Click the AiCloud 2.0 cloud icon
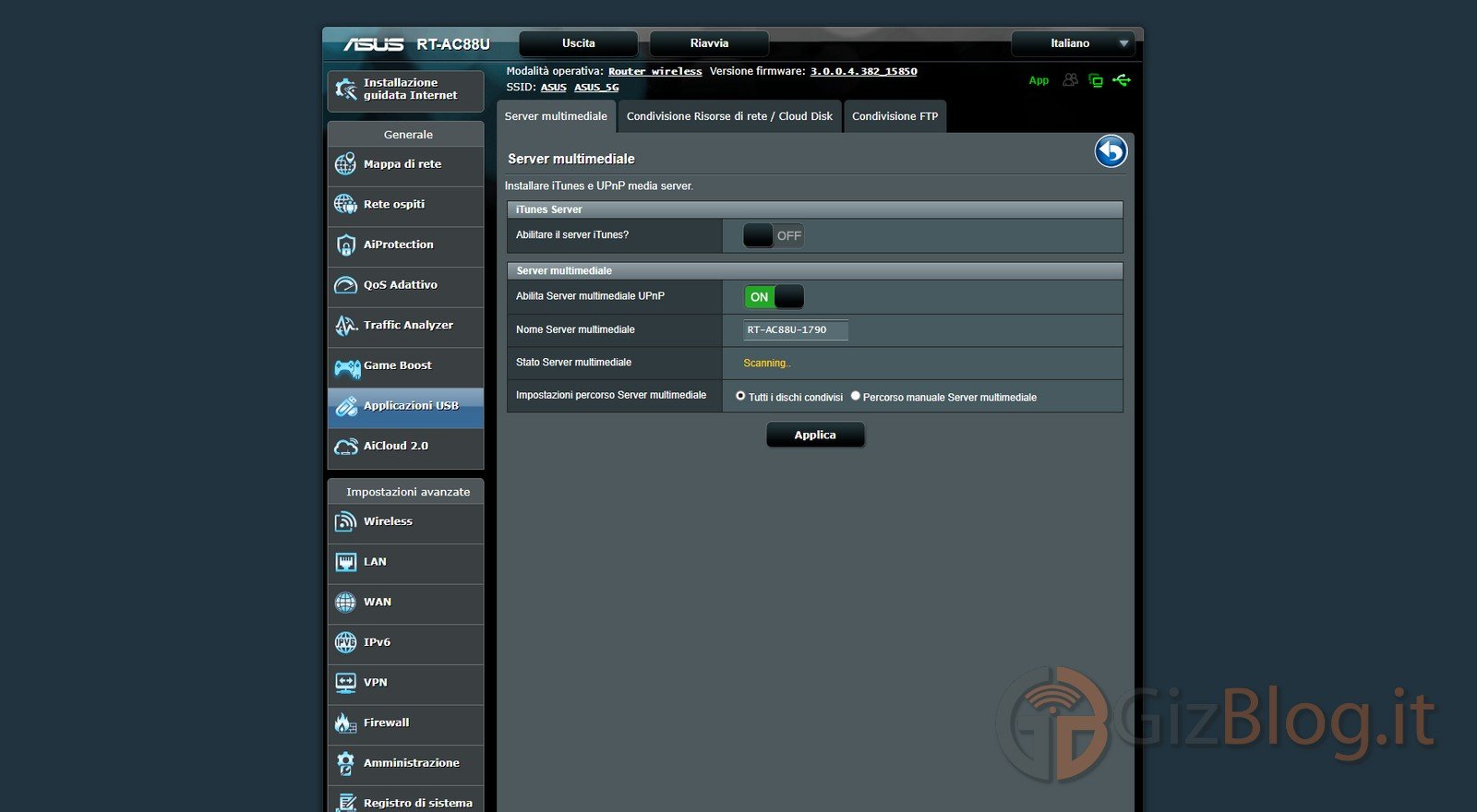Screen dimensions: 1477x812 (346, 447)
